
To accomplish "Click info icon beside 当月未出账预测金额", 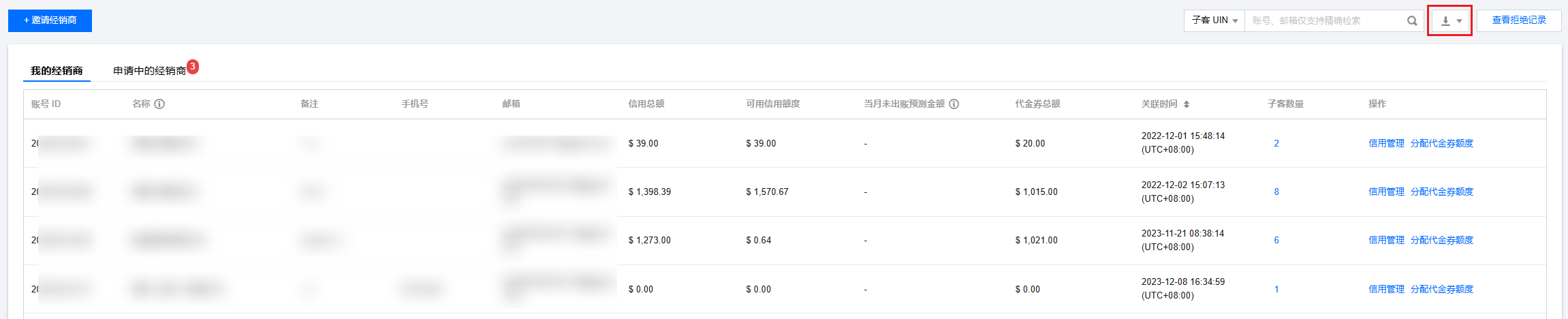I will pyautogui.click(x=954, y=104).
